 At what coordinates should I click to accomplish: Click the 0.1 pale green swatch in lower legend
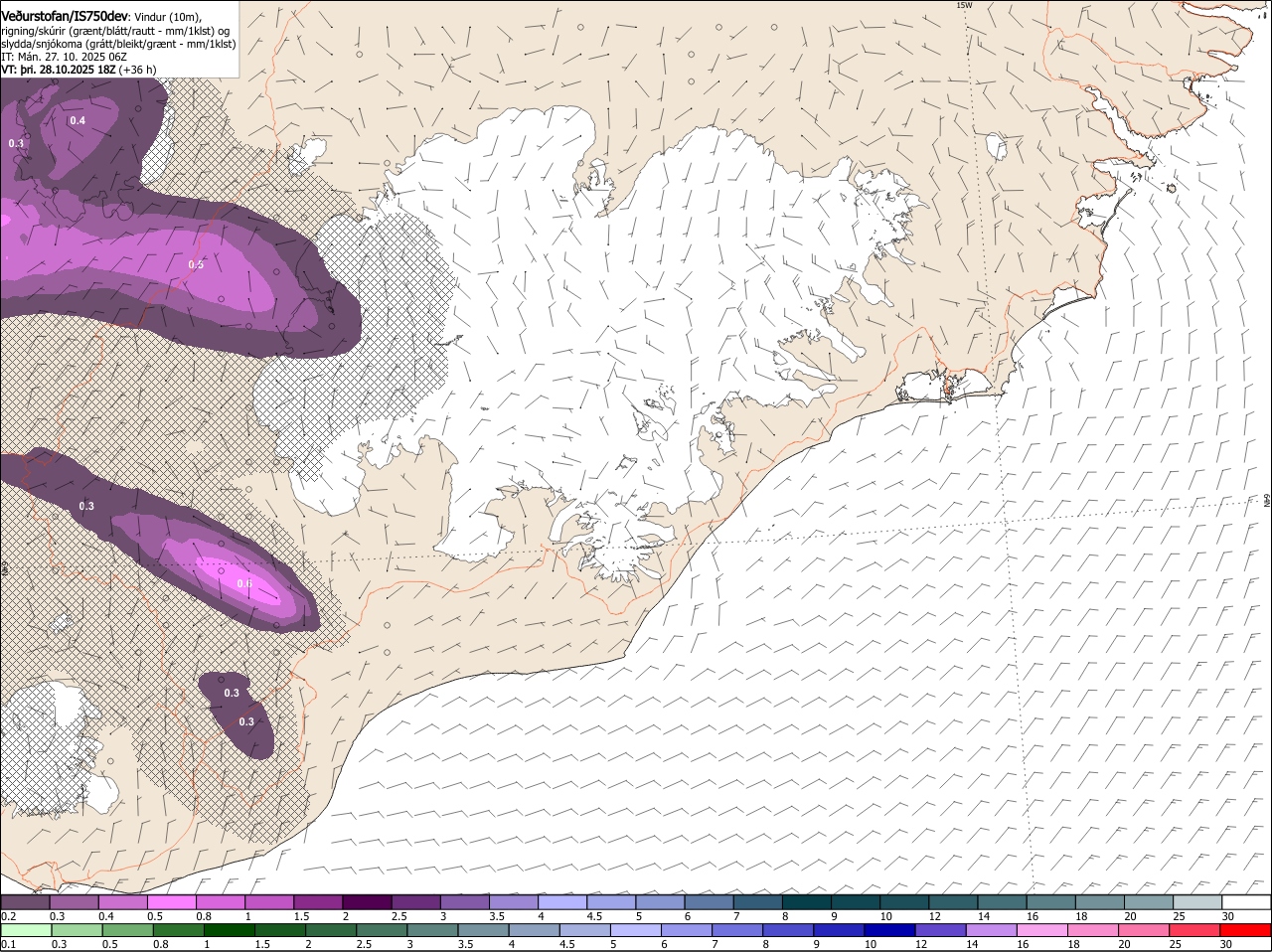click(26, 930)
